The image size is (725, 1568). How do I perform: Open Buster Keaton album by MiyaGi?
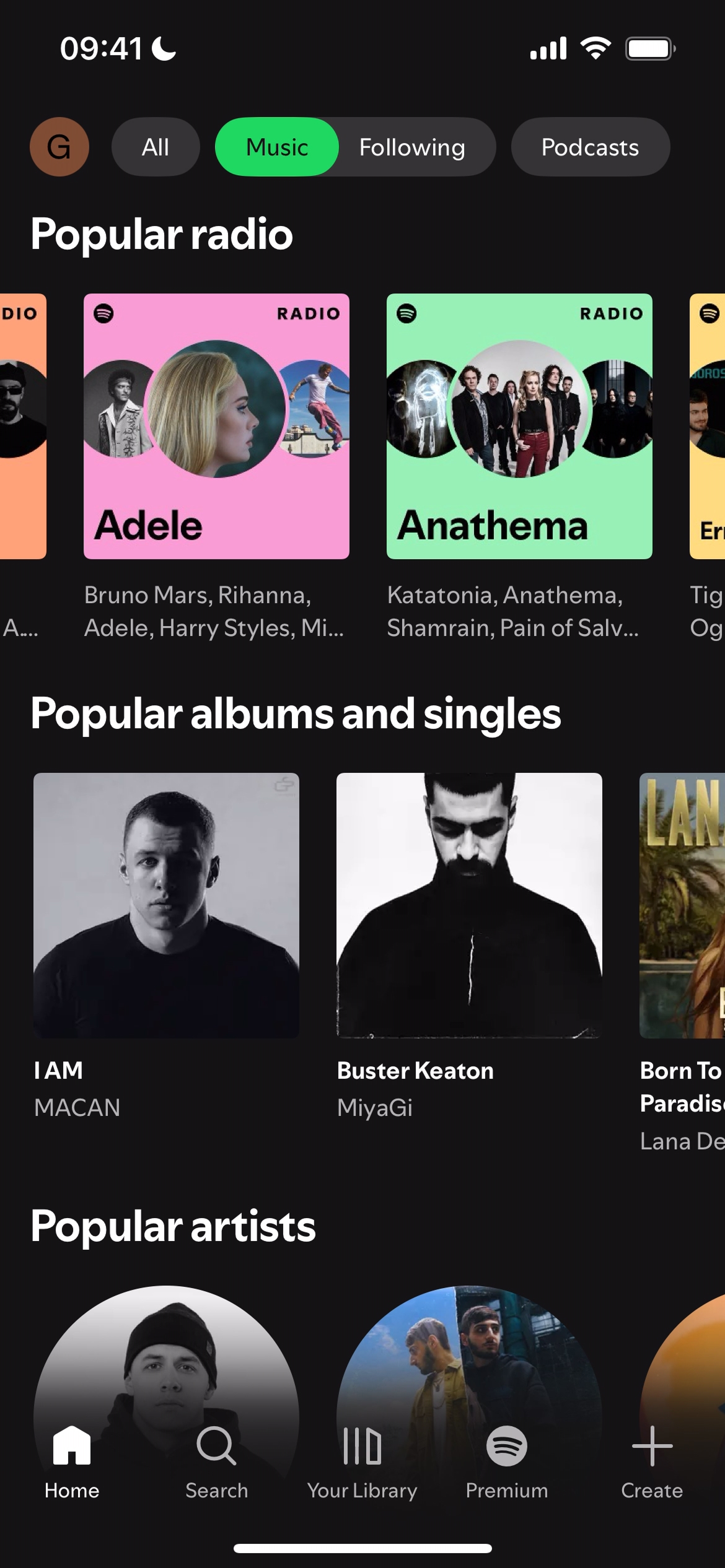click(x=469, y=905)
